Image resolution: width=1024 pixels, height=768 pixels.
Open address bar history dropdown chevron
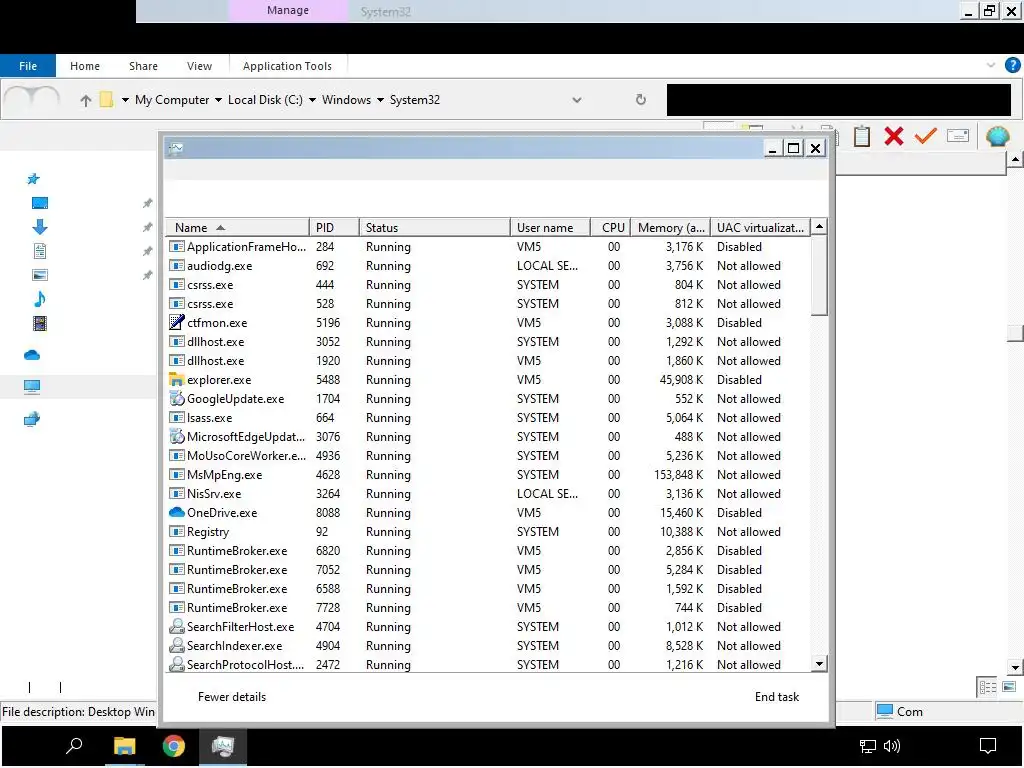coord(577,100)
